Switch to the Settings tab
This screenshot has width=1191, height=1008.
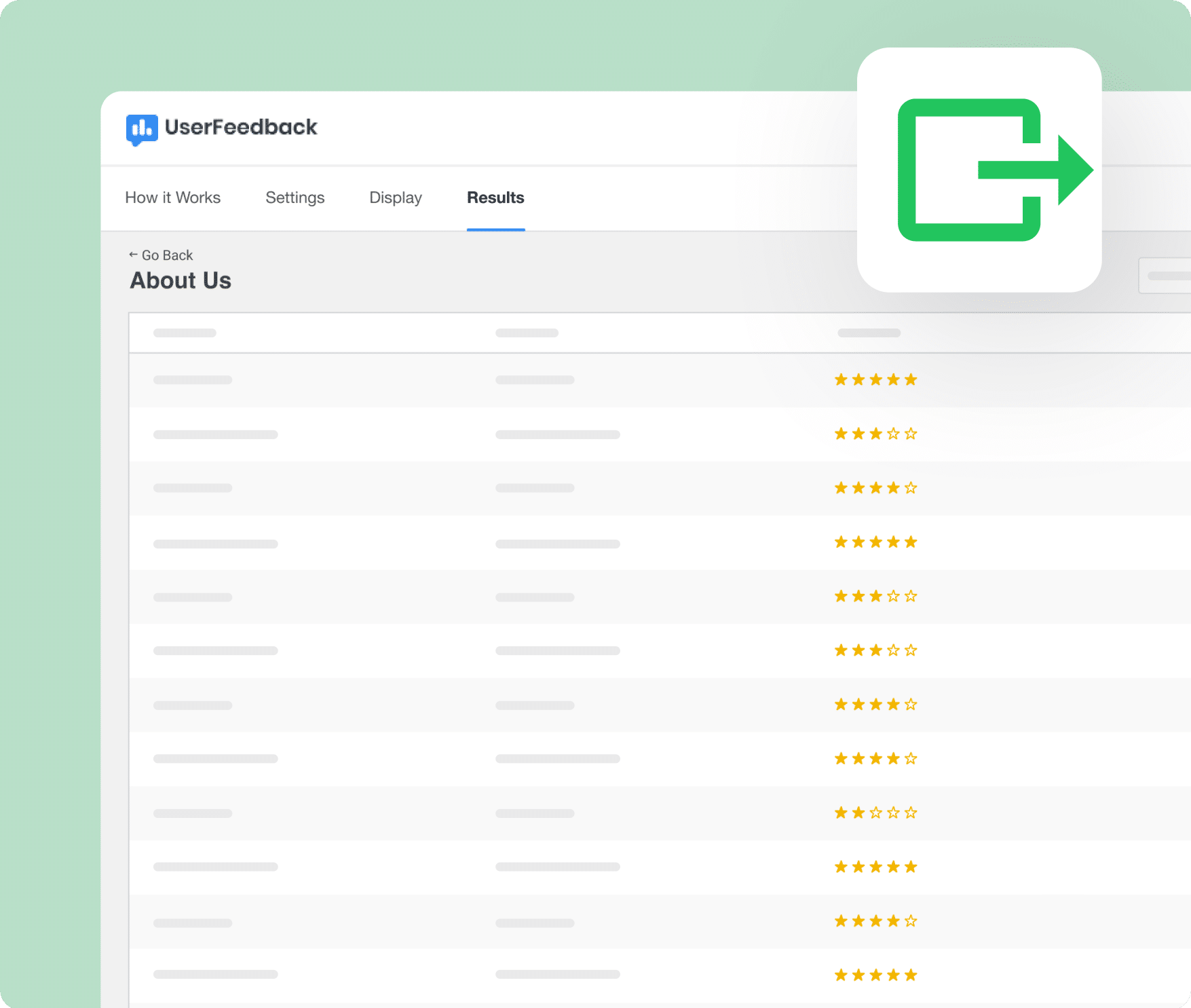click(x=295, y=198)
